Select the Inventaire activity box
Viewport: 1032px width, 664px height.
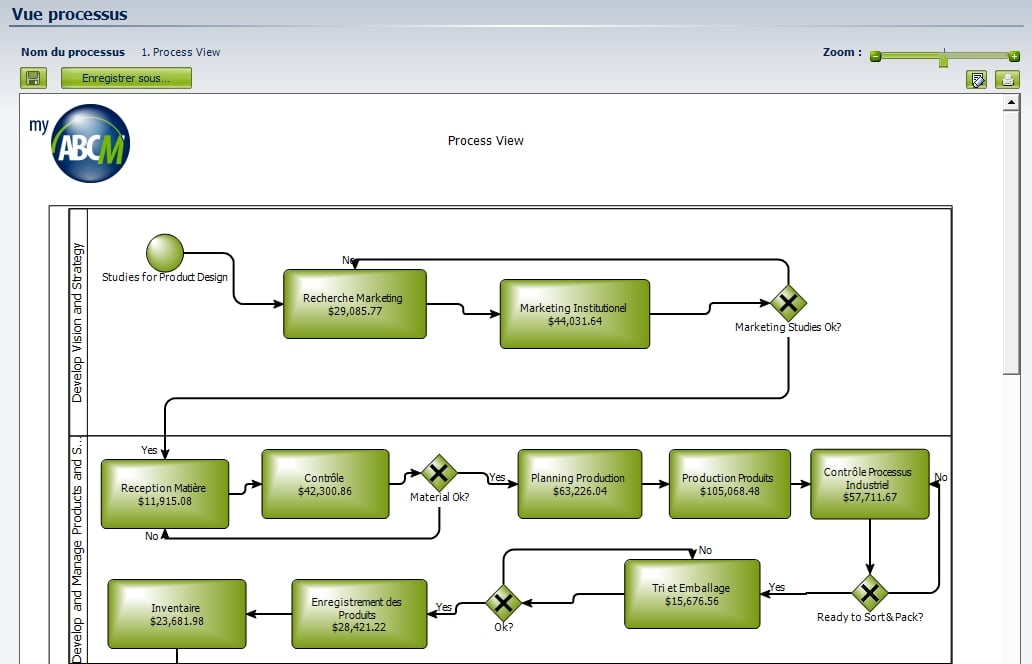coord(176,614)
